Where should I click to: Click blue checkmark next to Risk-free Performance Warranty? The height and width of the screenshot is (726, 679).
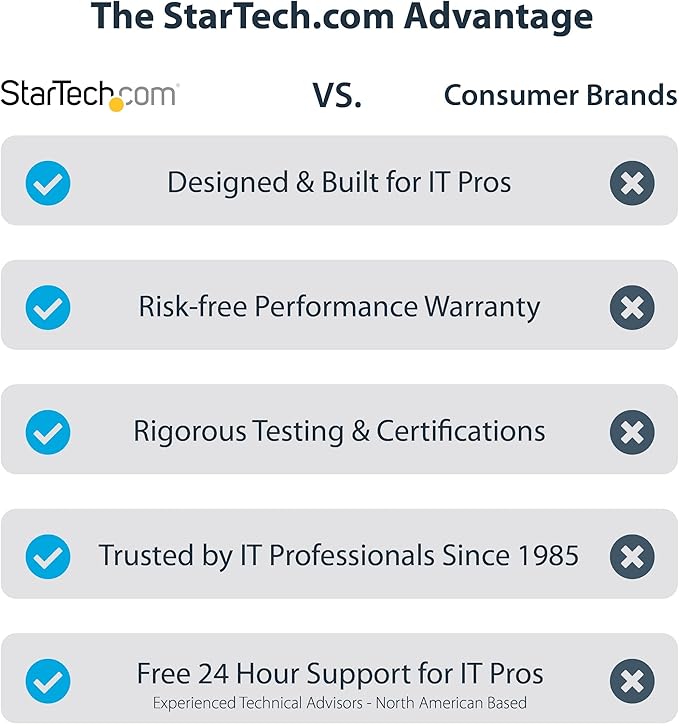(x=48, y=307)
